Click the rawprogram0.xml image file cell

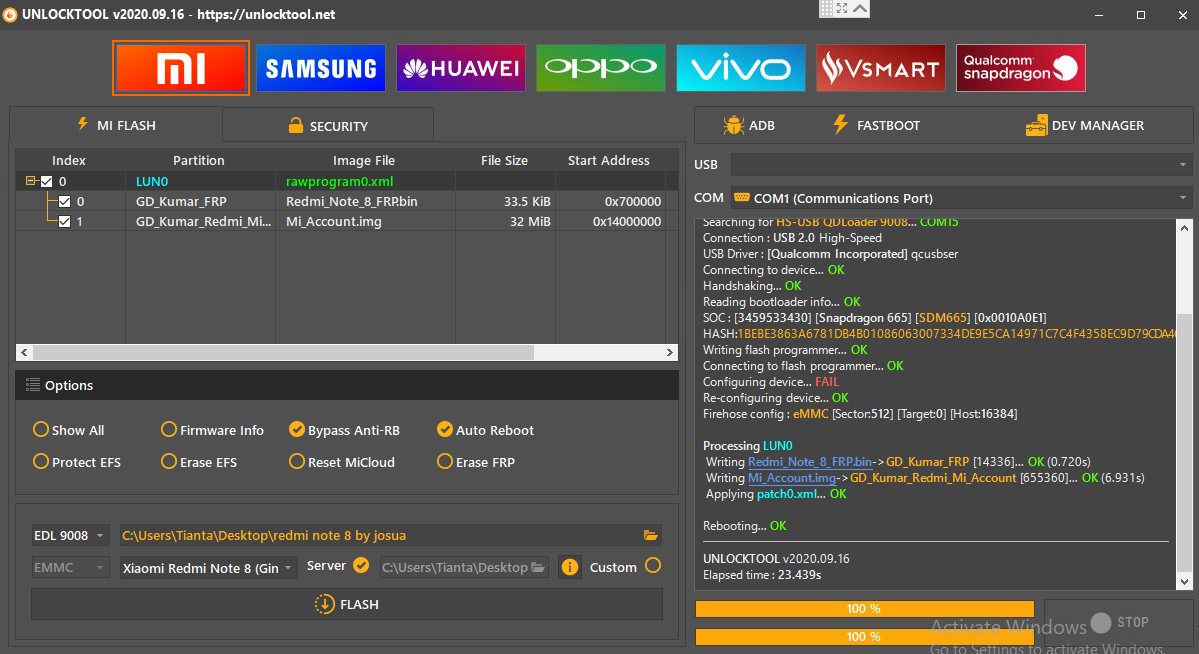pos(365,181)
